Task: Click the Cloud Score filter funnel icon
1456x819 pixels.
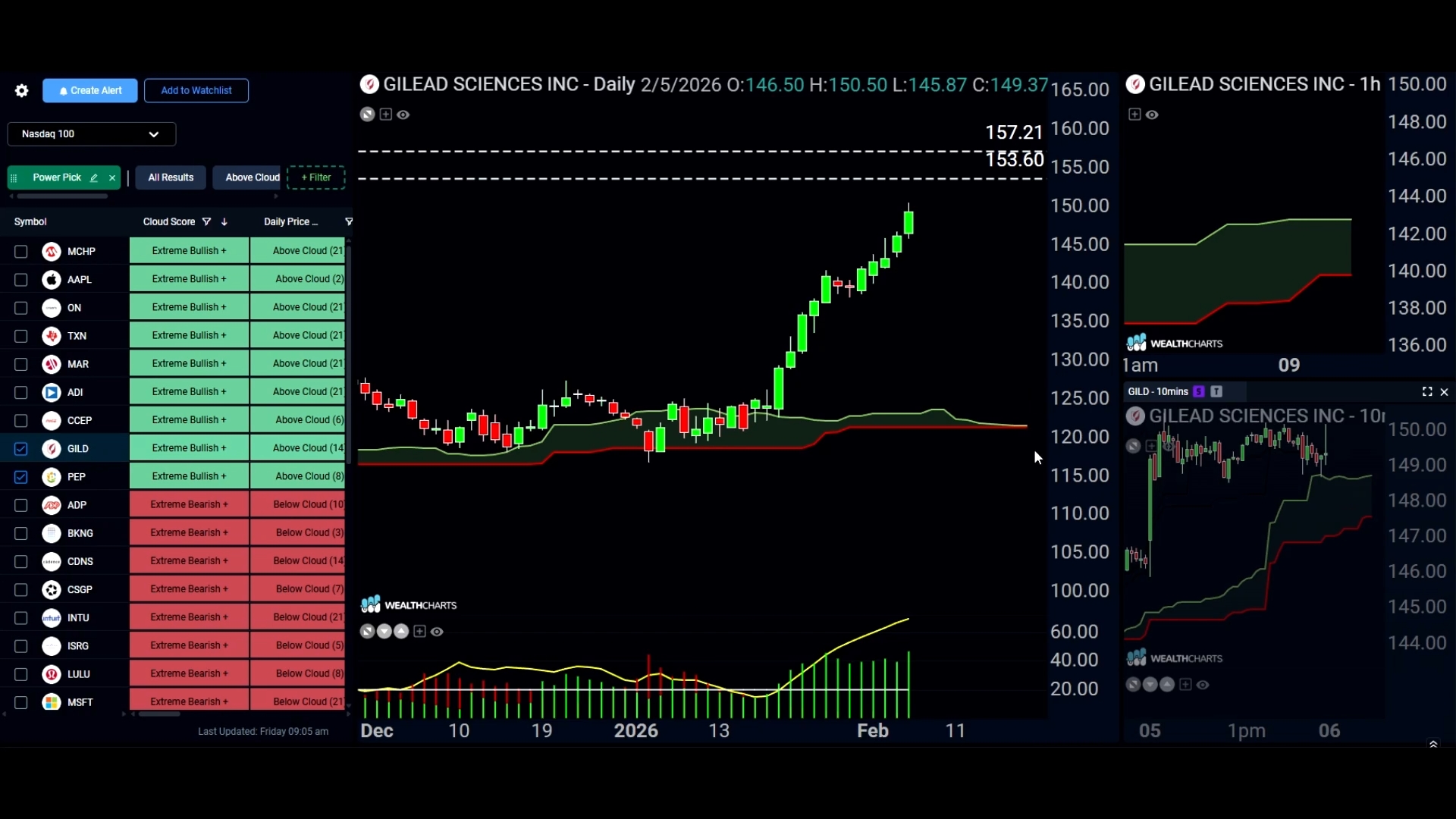Action: 206,221
